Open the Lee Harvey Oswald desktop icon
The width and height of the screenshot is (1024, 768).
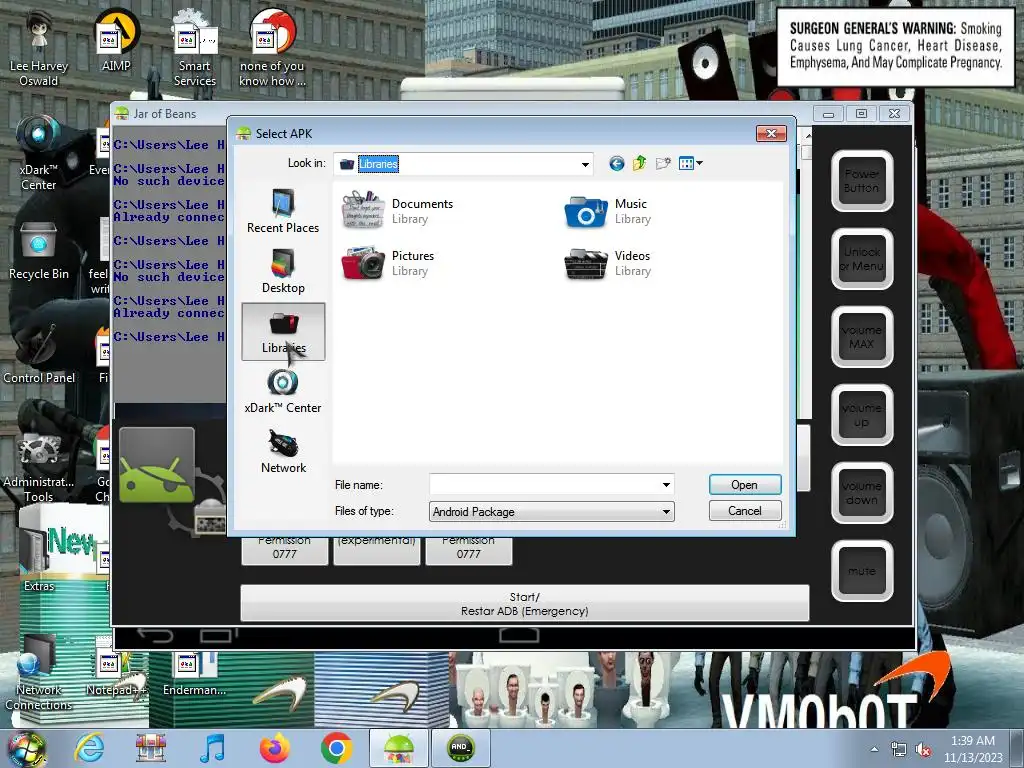[x=39, y=48]
